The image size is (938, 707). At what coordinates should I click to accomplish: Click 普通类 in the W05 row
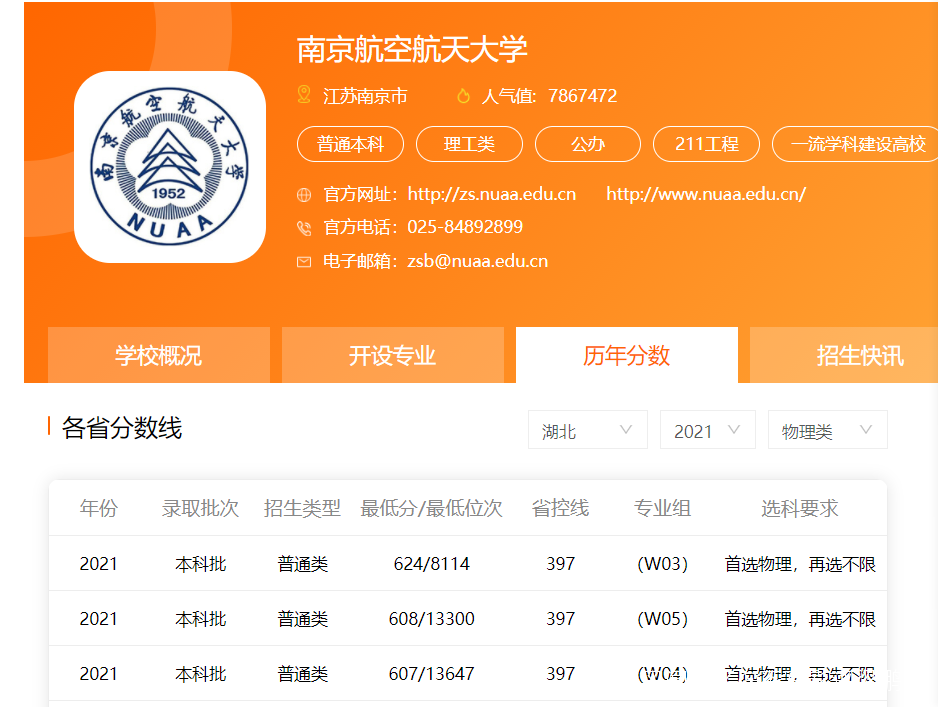tap(303, 619)
